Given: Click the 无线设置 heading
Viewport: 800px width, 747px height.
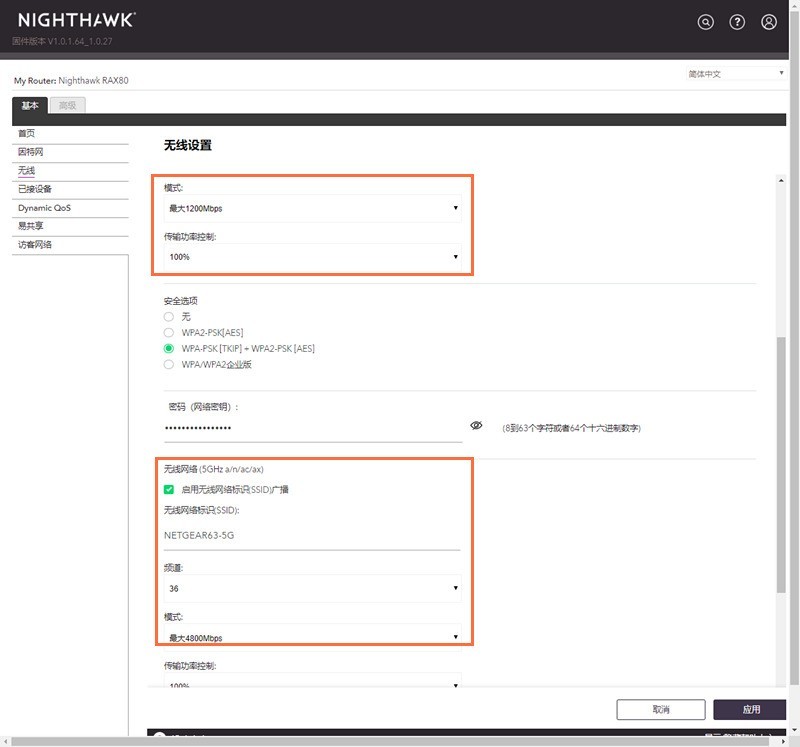Looking at the screenshot, I should point(187,145).
